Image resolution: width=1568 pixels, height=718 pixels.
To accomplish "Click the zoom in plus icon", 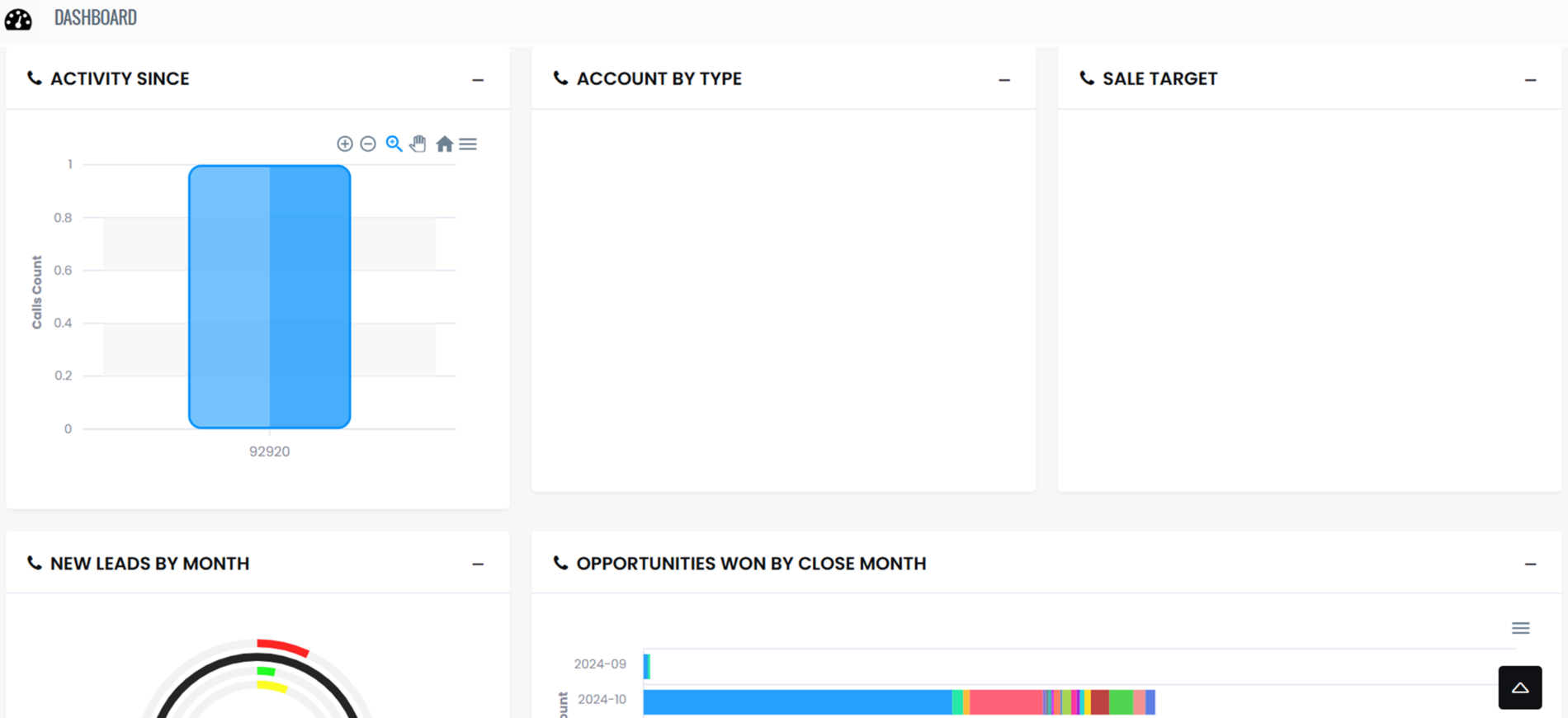I will point(345,144).
